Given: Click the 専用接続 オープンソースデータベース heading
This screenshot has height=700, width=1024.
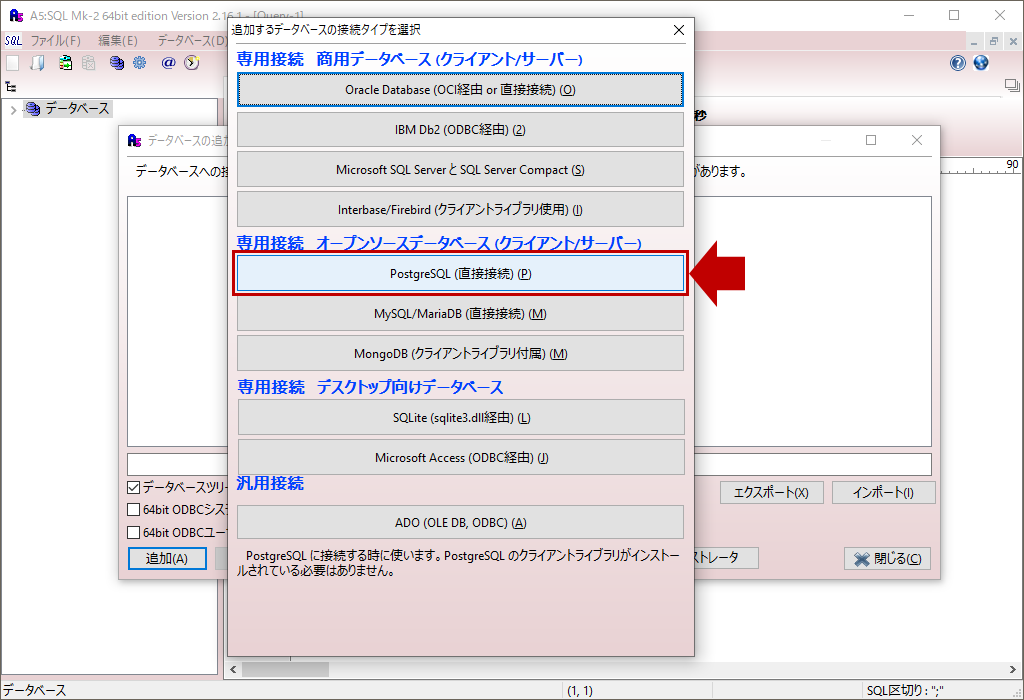Looking at the screenshot, I should click(x=439, y=244).
